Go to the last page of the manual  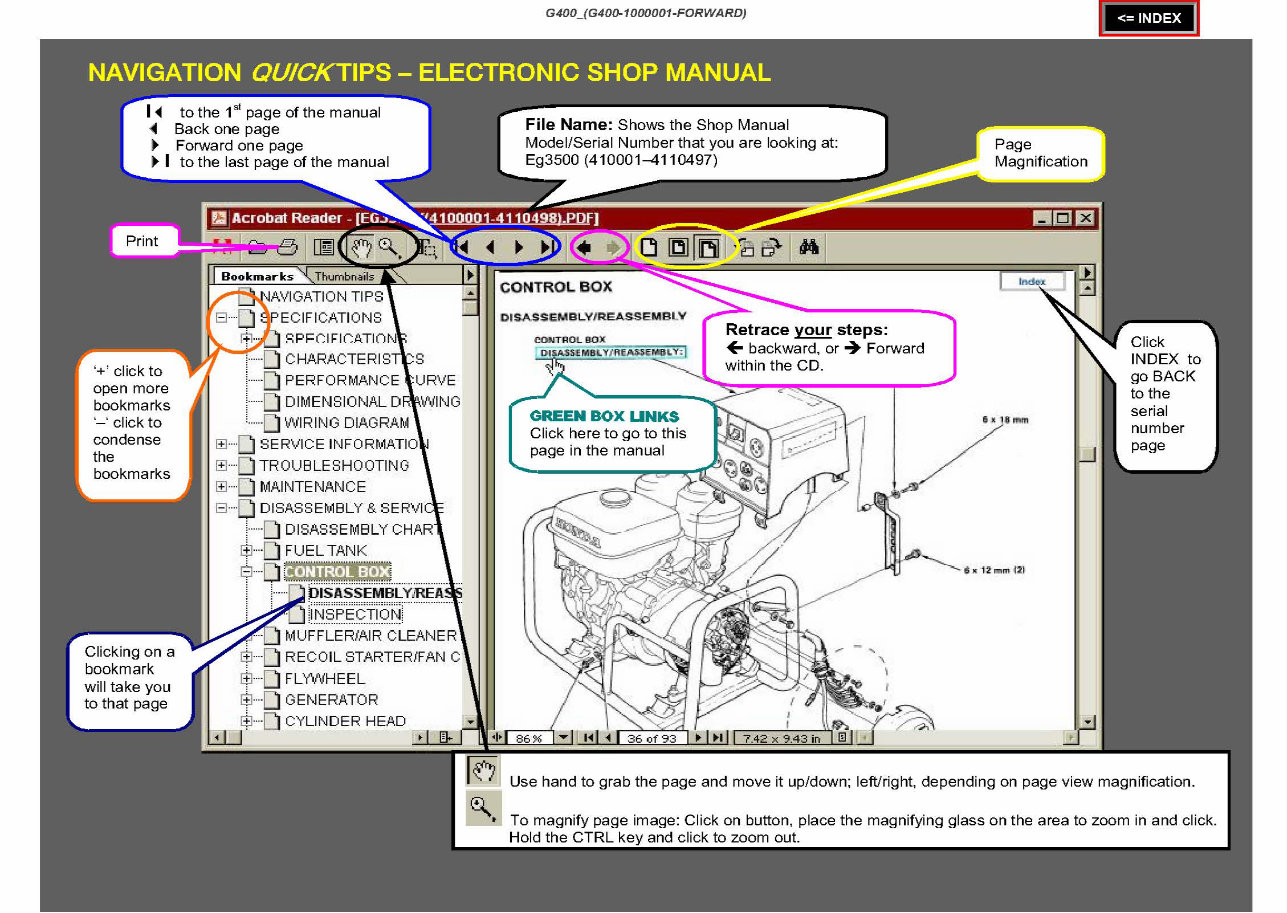547,246
